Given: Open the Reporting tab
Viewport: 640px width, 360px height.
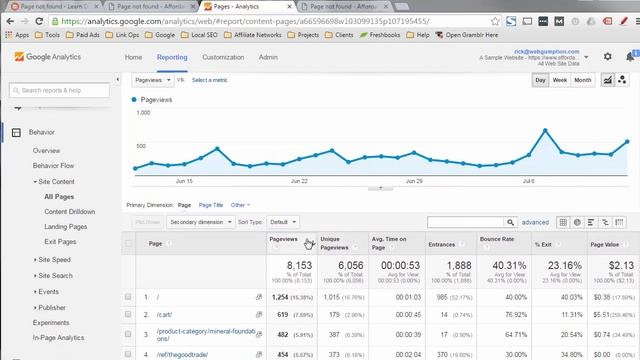Looking at the screenshot, I should (x=172, y=57).
